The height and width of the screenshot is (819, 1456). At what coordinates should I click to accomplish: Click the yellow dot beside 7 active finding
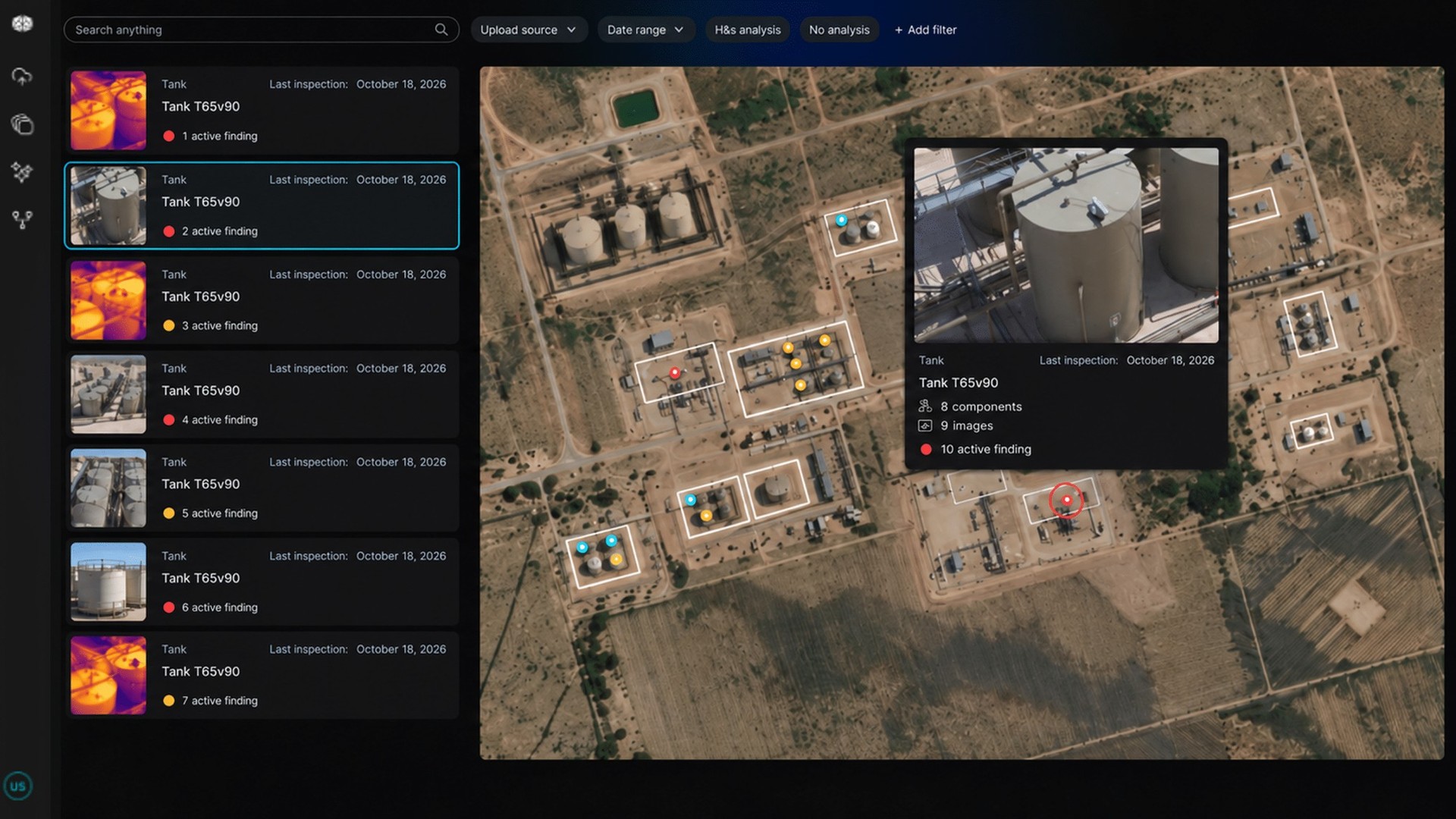168,701
